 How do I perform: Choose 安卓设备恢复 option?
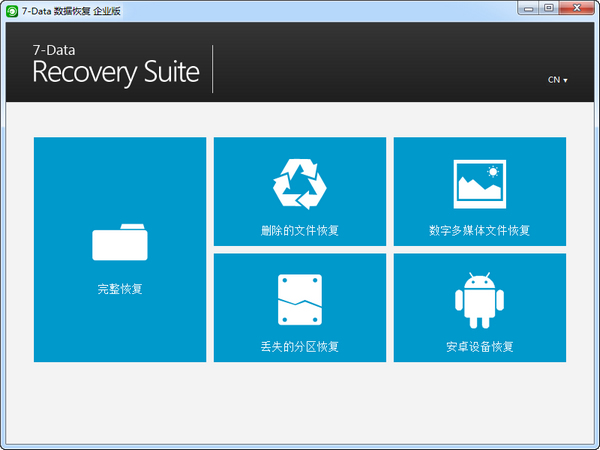(480, 308)
